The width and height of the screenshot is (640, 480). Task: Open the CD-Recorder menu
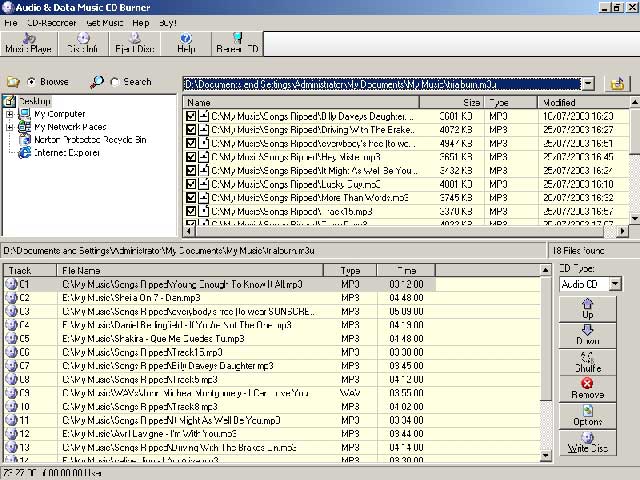pos(51,23)
